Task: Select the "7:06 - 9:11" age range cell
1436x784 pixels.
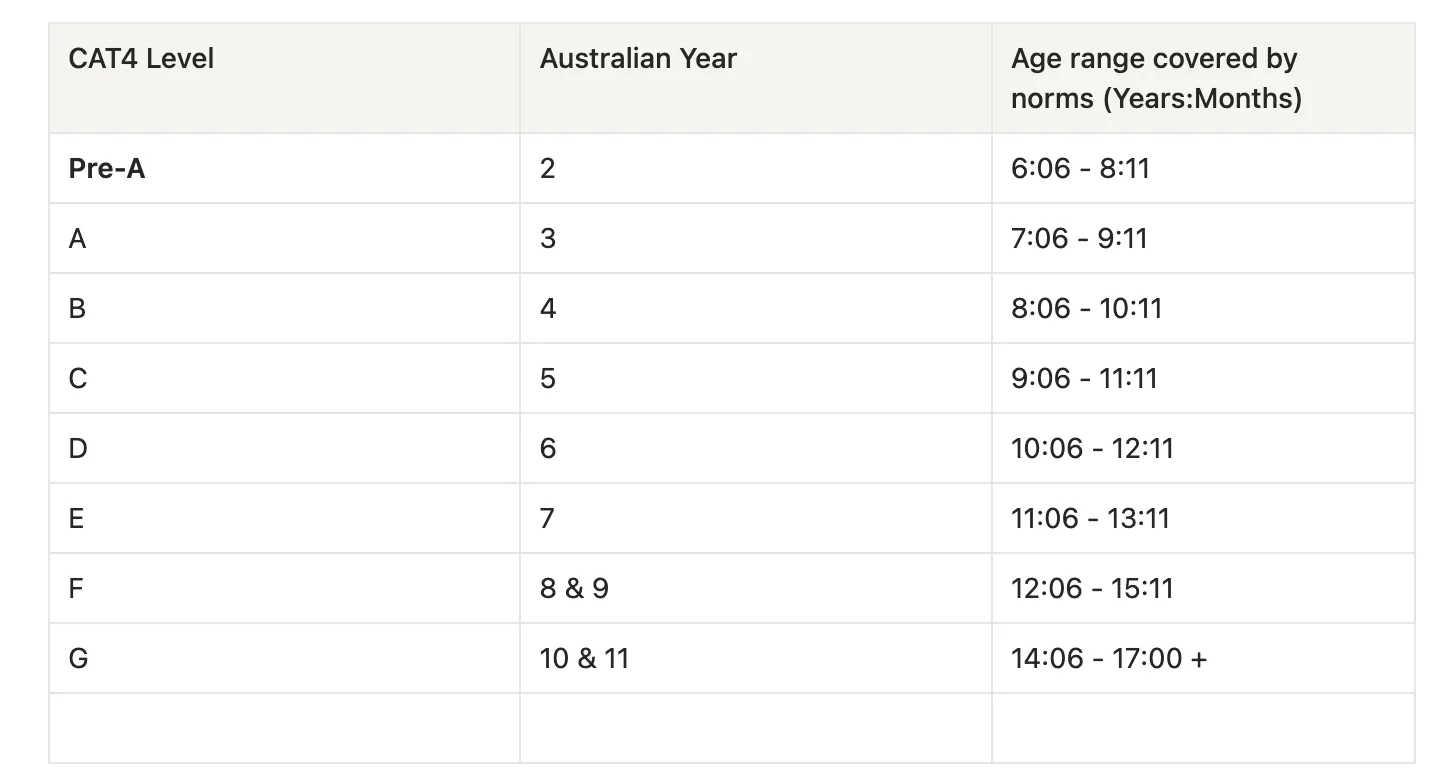Action: (1079, 238)
